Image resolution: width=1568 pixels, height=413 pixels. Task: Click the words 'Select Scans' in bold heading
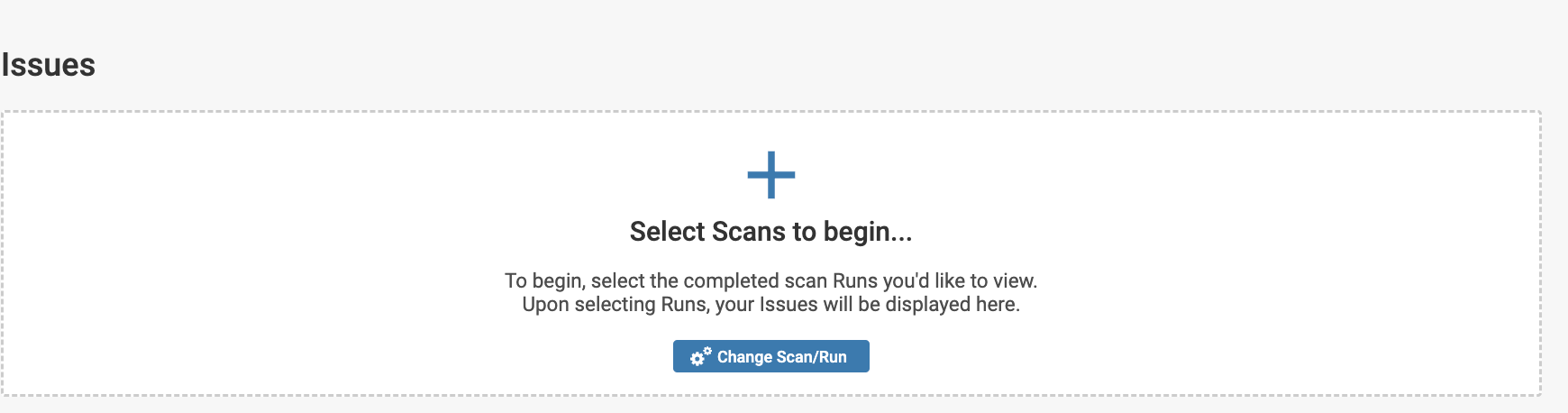pos(707,232)
